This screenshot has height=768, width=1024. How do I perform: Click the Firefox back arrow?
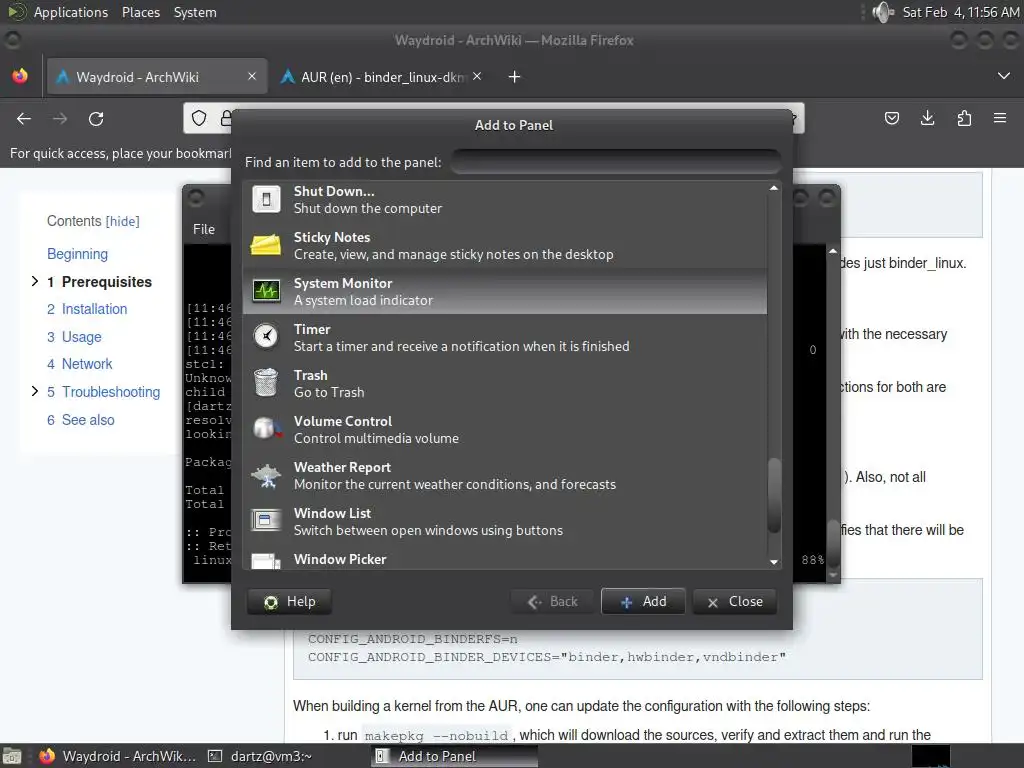[x=24, y=119]
